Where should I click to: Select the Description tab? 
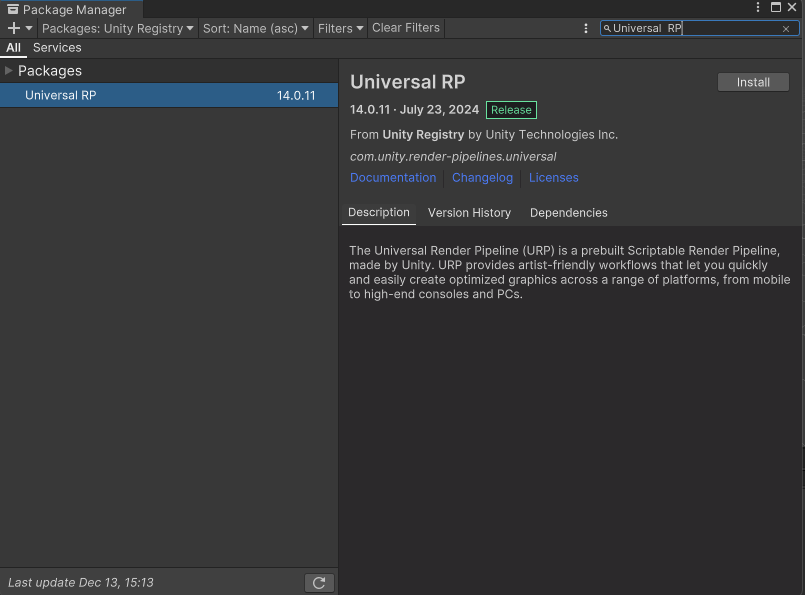click(x=379, y=213)
